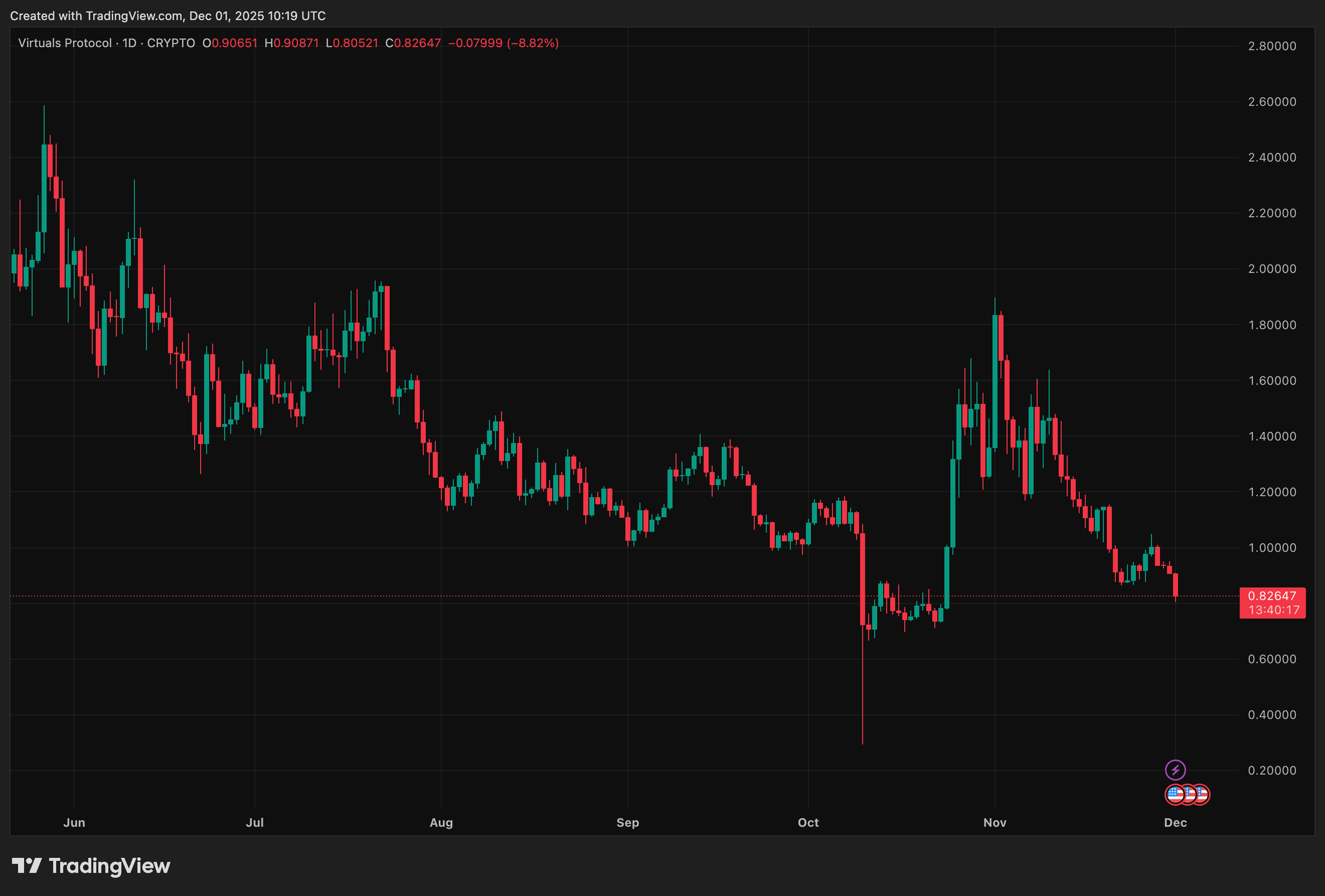Click the rightmost US flag event icon
This screenshot has width=1325, height=896.
1201,794
